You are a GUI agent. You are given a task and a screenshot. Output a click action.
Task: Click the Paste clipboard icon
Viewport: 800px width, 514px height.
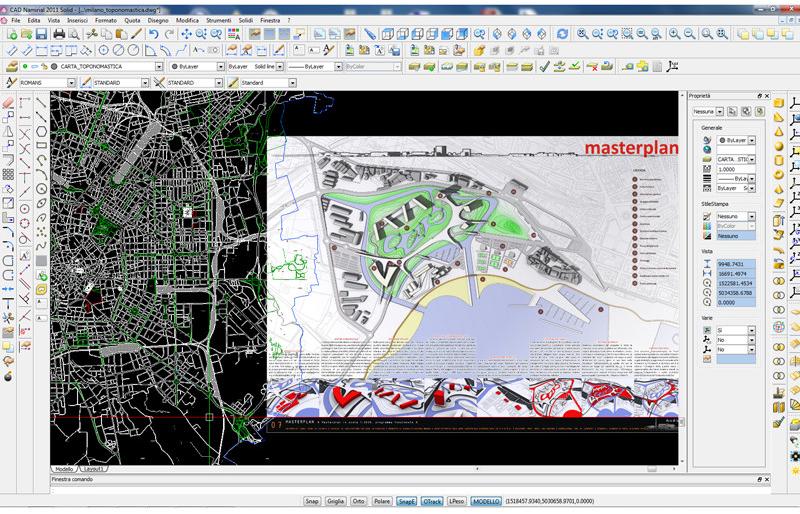click(x=122, y=34)
